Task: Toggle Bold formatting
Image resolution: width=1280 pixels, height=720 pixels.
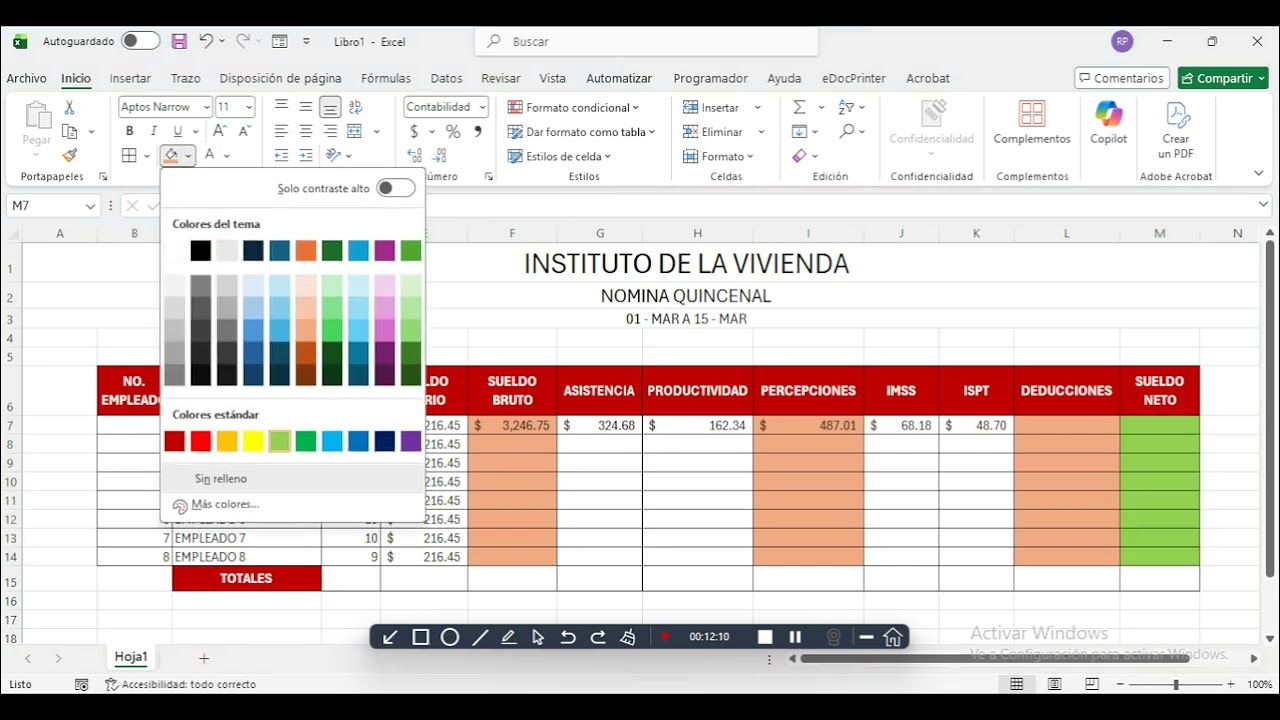Action: coord(129,131)
